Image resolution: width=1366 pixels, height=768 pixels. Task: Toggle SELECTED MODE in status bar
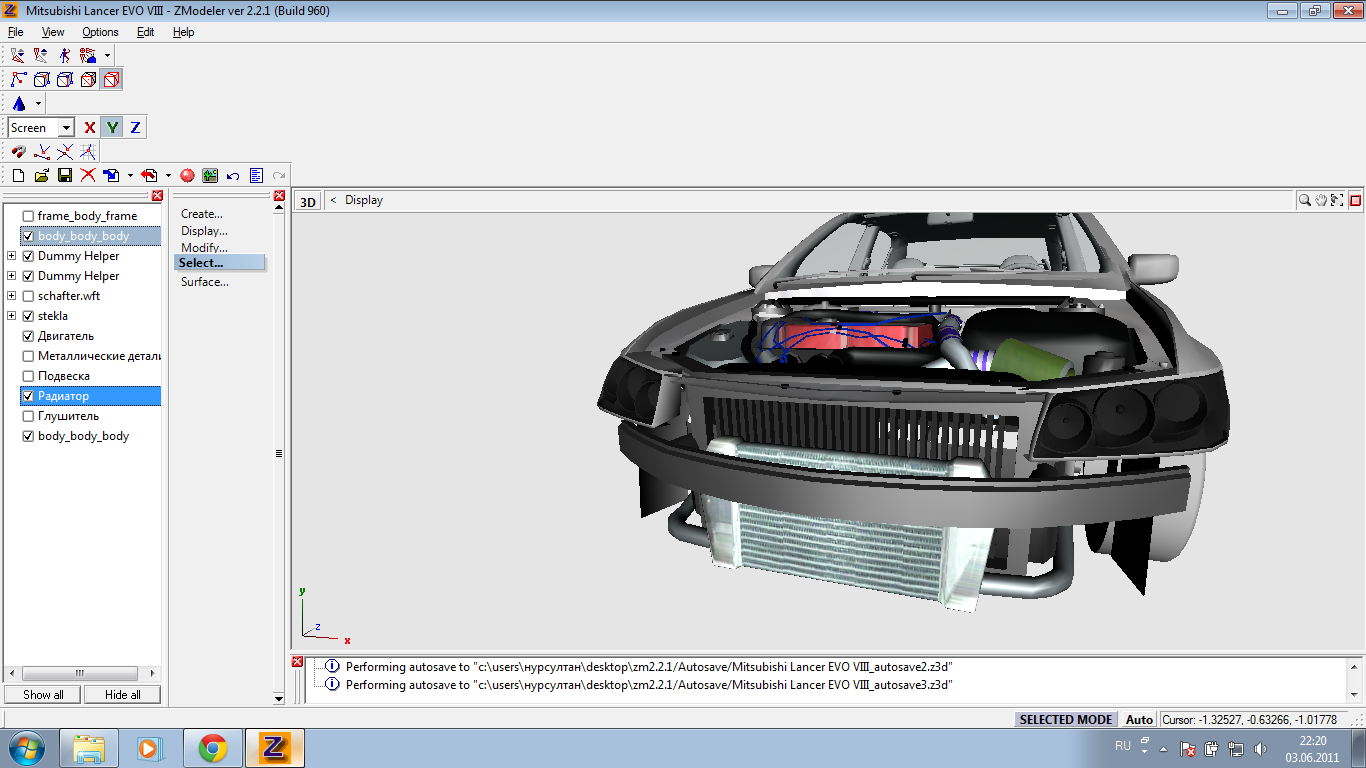(1065, 720)
